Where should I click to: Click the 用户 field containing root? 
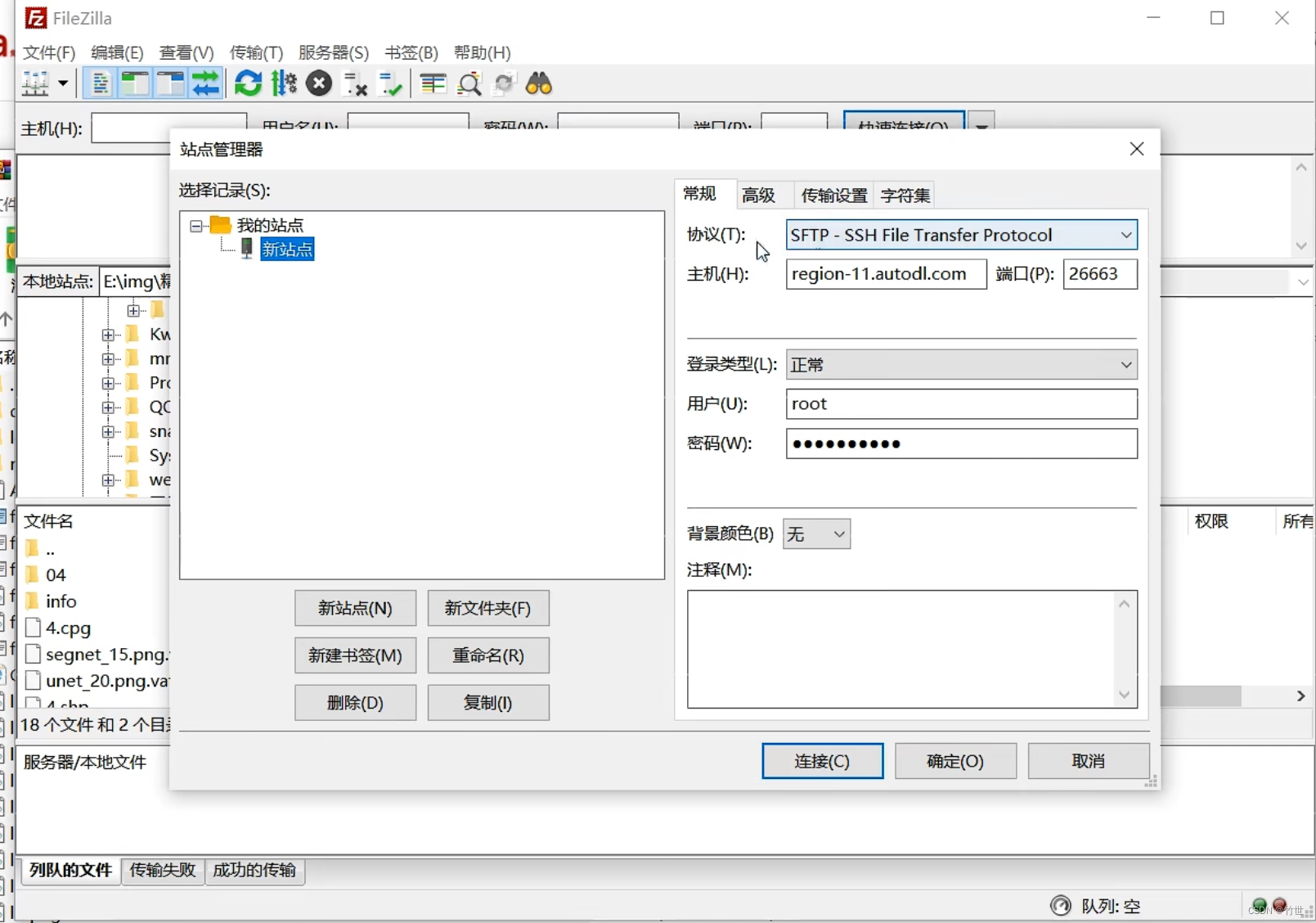[x=961, y=403]
